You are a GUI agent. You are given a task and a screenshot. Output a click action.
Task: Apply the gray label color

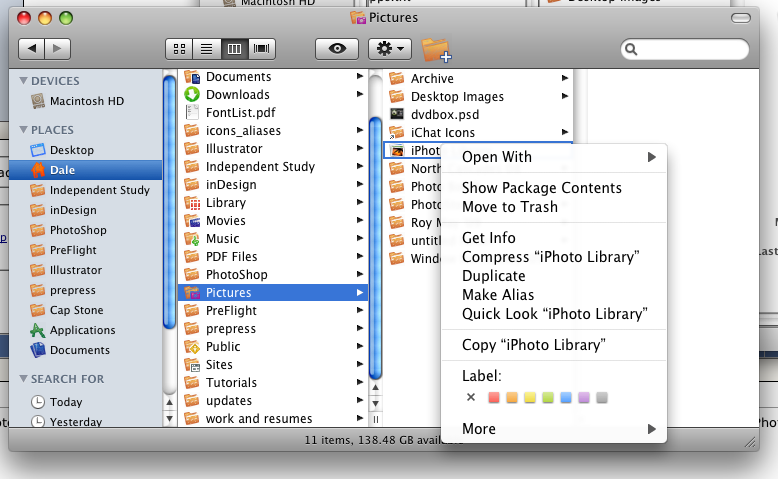pos(602,397)
